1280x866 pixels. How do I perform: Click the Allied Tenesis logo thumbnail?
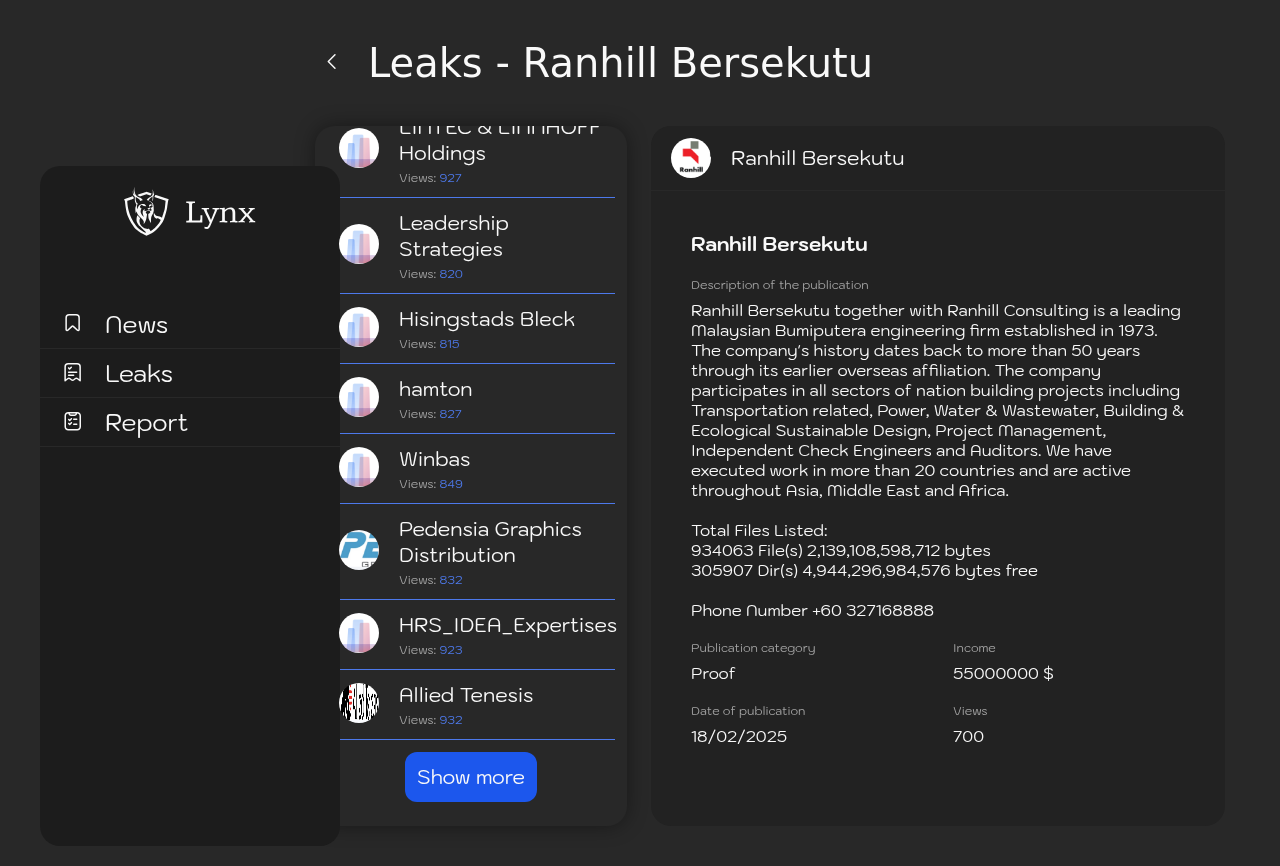pos(359,703)
